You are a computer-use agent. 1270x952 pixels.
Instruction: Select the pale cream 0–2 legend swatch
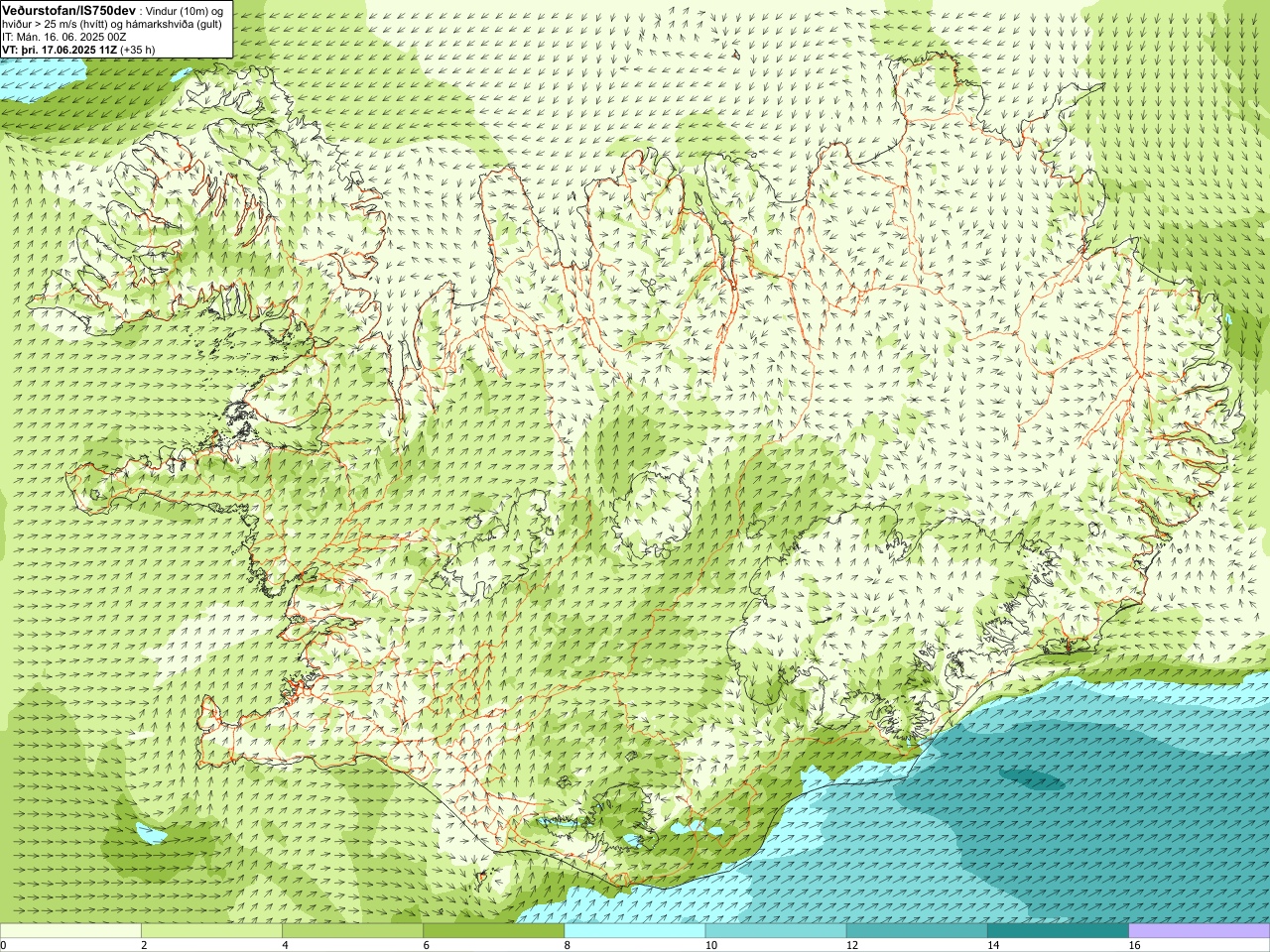coord(70,930)
